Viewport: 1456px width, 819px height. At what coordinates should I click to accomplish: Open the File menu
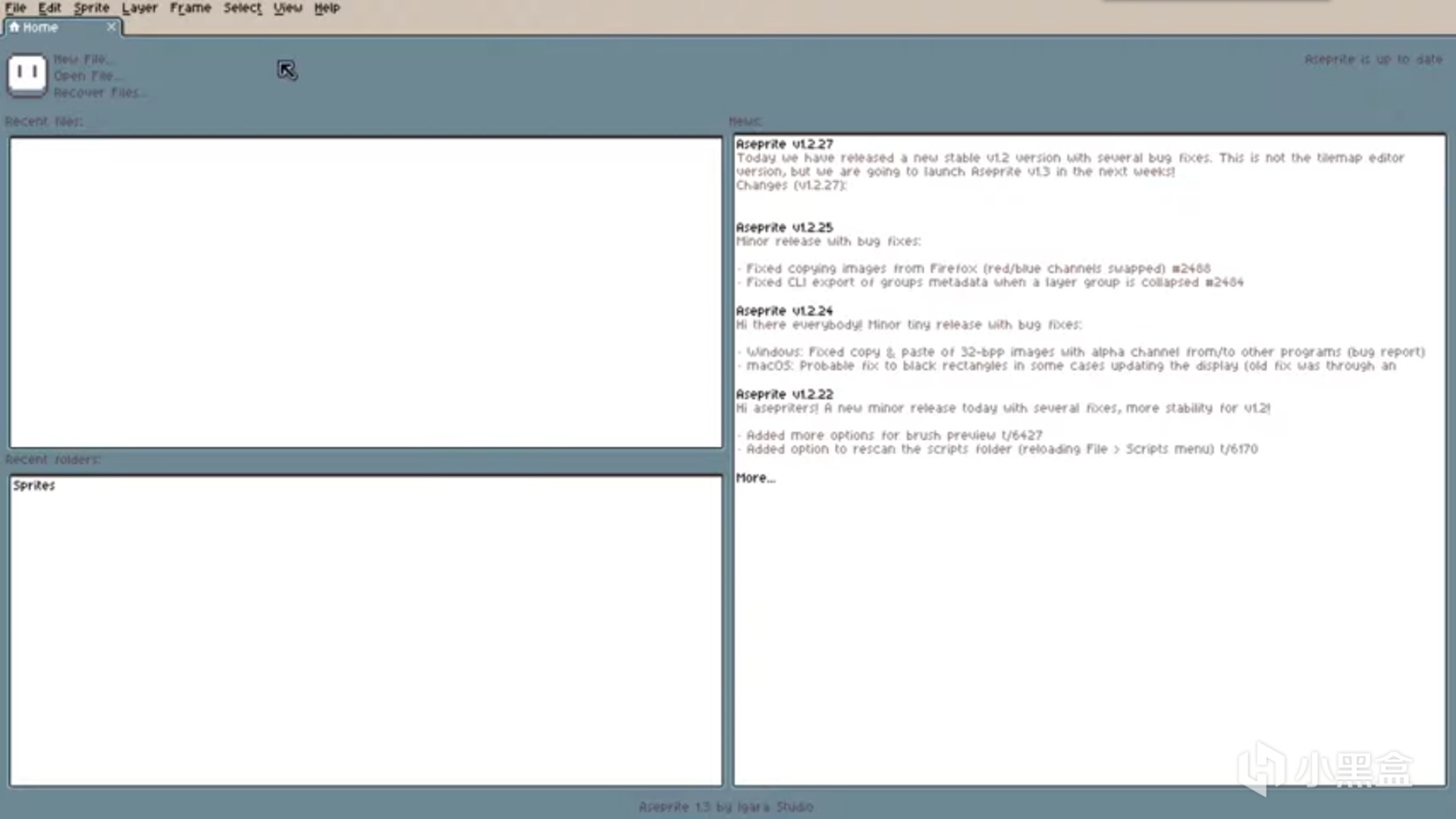tap(15, 8)
